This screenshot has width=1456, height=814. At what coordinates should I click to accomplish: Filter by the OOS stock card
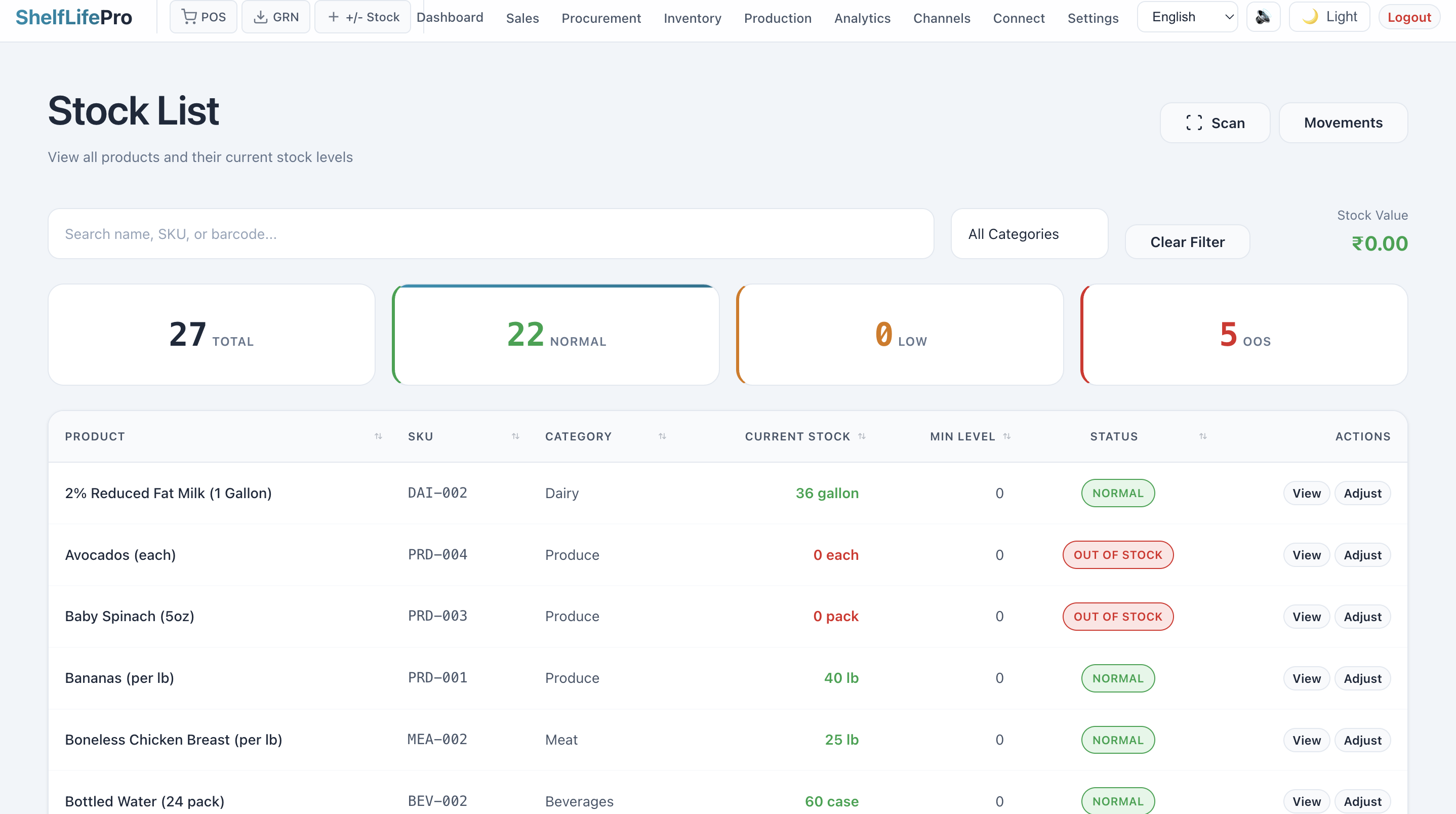click(1244, 335)
